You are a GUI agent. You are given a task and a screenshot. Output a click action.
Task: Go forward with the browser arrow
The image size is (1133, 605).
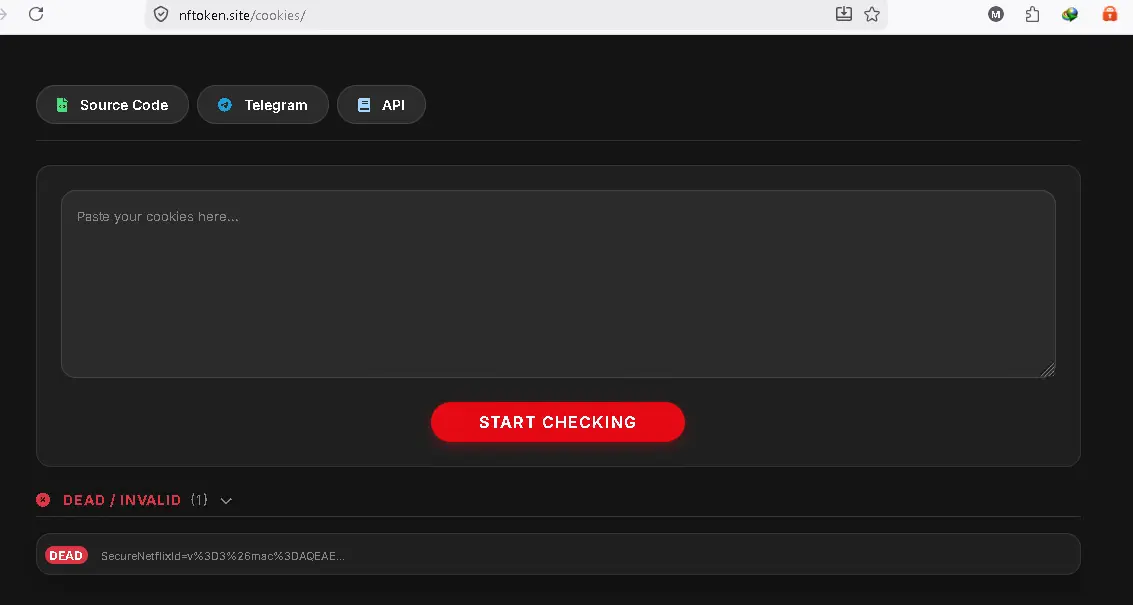[x=4, y=14]
